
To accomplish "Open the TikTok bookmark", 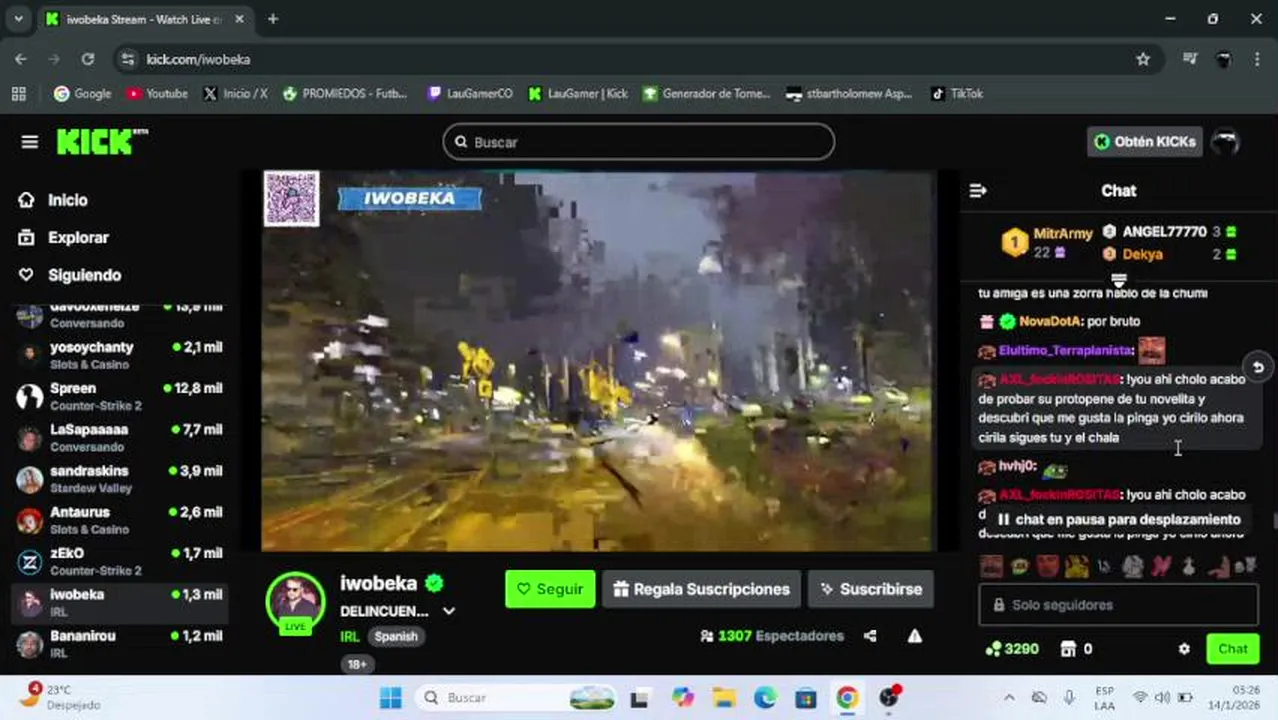I will click(957, 94).
